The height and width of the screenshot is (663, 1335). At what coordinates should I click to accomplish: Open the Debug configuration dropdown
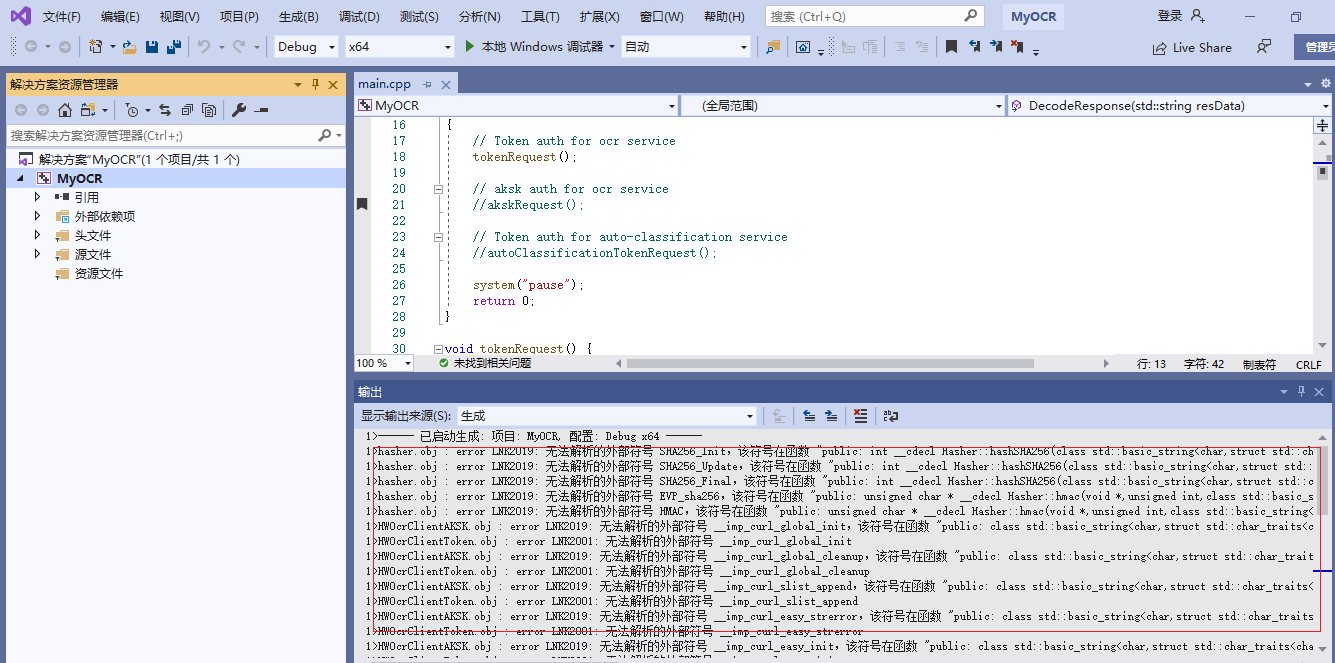point(305,46)
